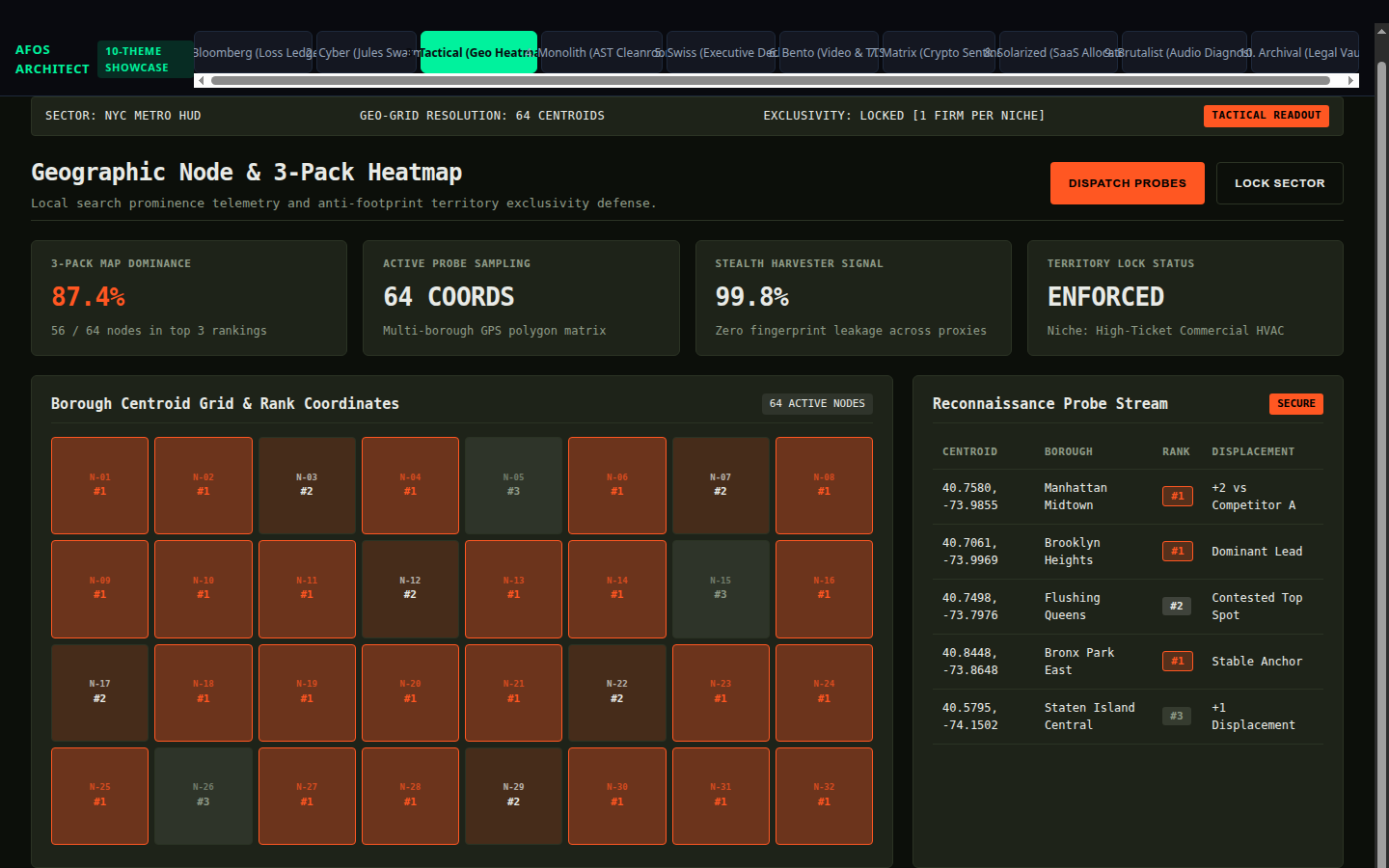Click the ENFORCED territory lock status
1389x868 pixels.
[1105, 297]
